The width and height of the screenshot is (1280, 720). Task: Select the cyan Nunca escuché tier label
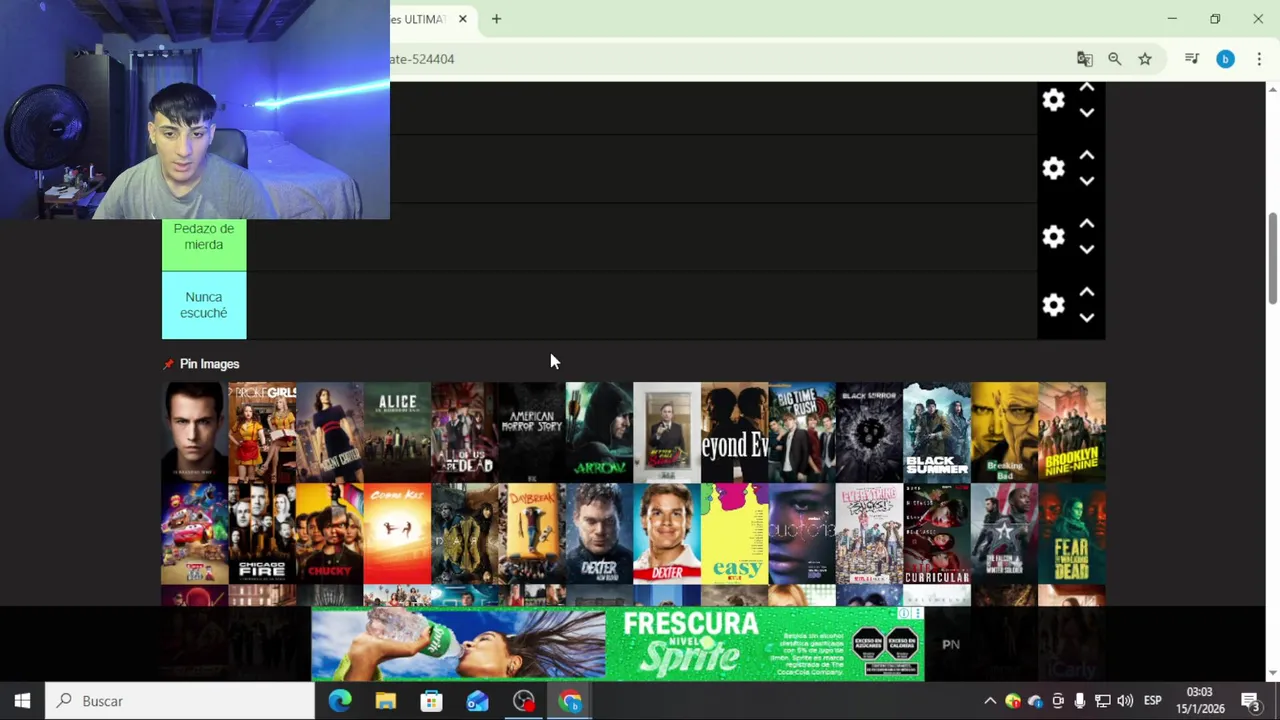pyautogui.click(x=204, y=305)
